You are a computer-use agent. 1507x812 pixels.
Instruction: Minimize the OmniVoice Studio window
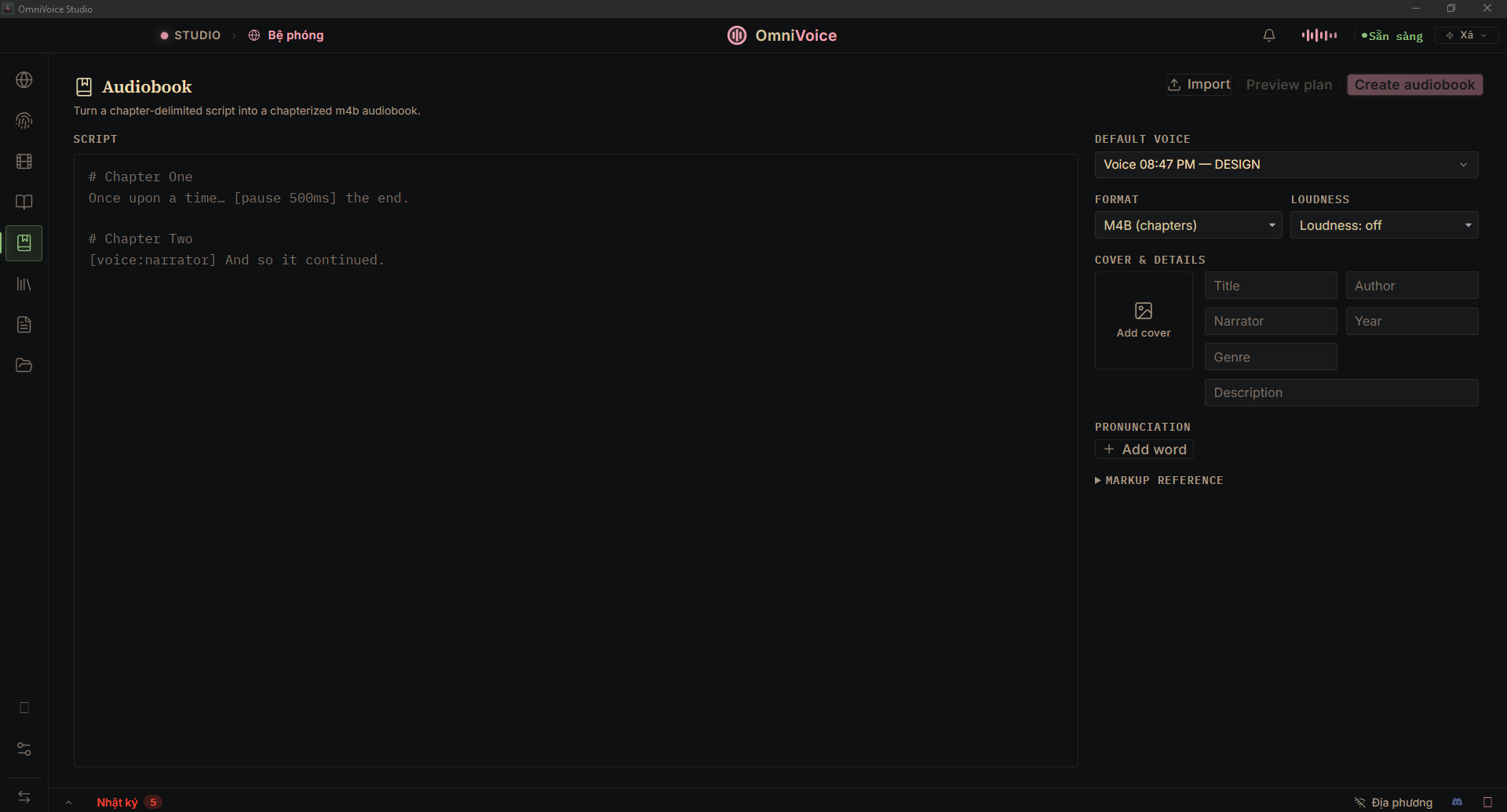point(1416,9)
